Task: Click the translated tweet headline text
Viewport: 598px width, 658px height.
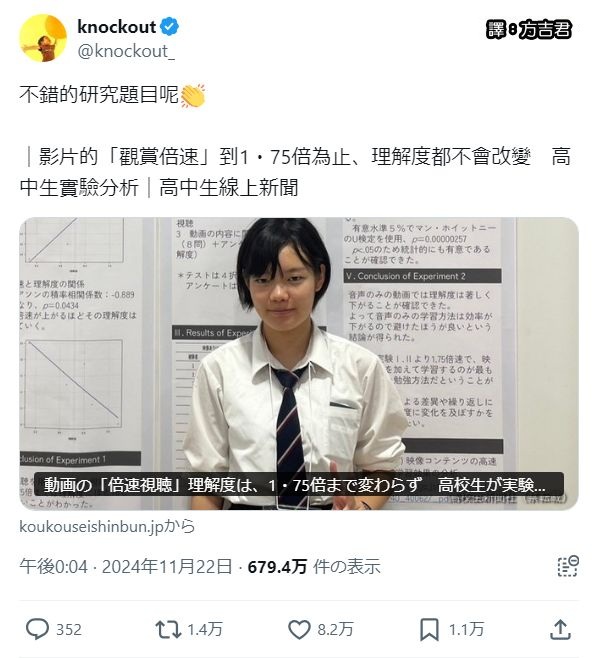Action: click(295, 172)
